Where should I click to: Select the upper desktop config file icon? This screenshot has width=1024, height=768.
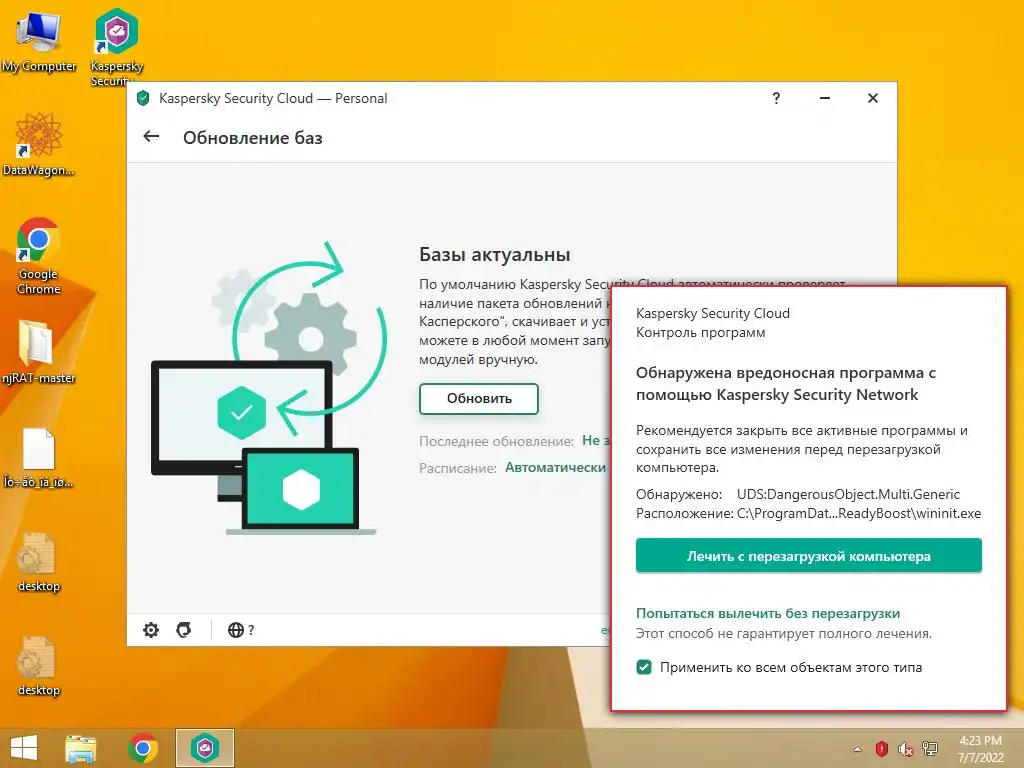pyautogui.click(x=39, y=562)
